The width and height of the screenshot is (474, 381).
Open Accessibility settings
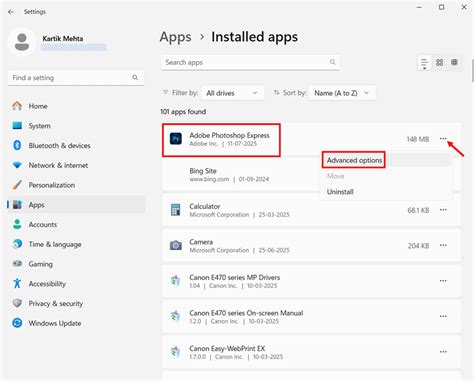76,284
